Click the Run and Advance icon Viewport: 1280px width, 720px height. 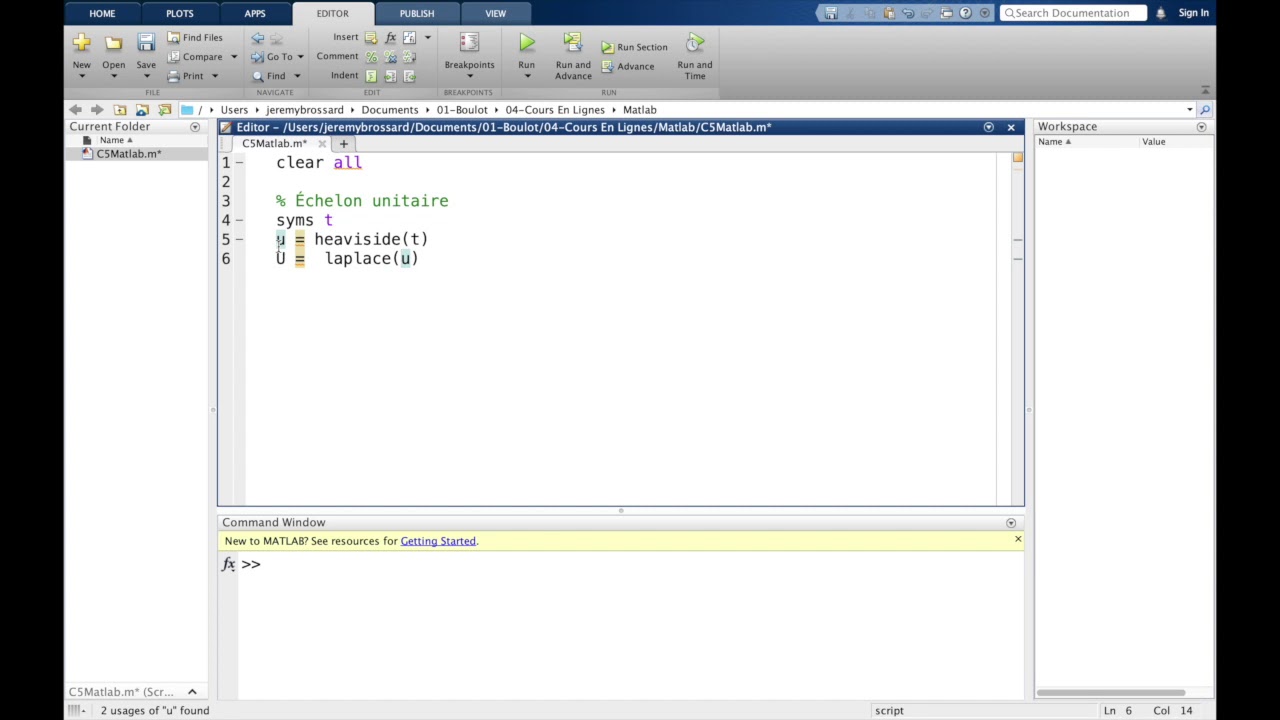(x=573, y=42)
